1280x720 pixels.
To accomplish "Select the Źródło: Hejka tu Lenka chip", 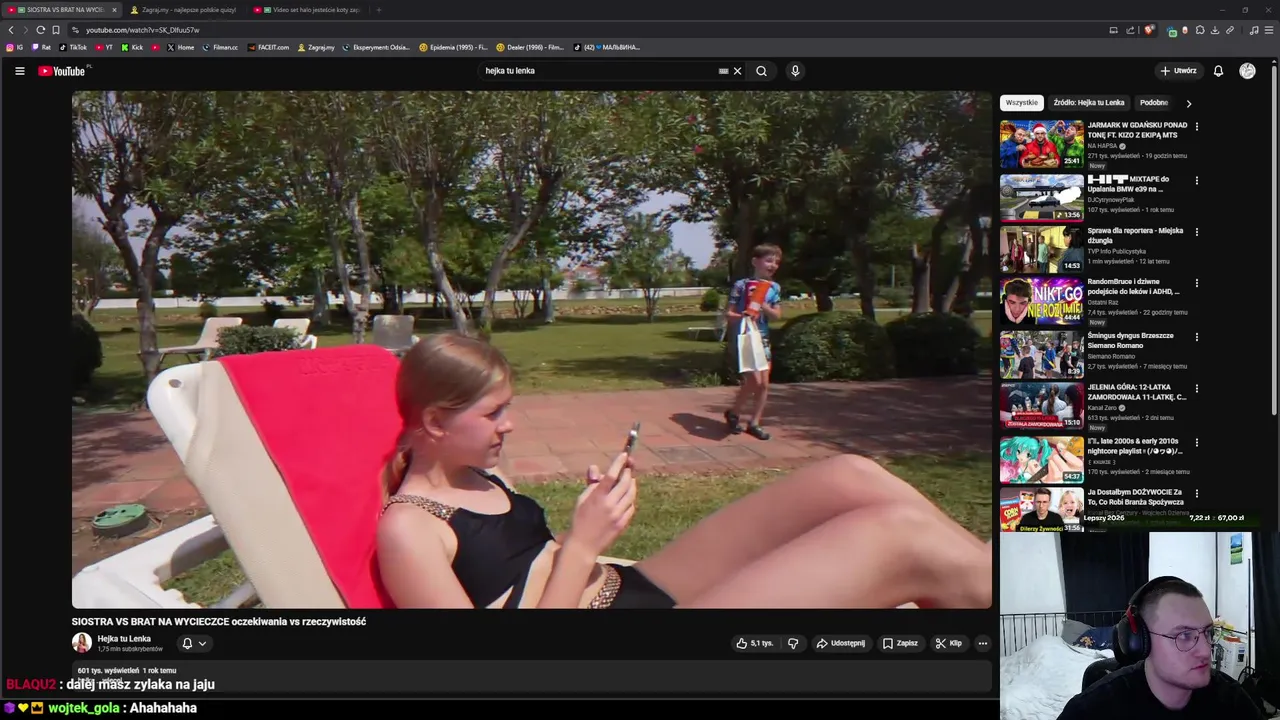I will [x=1088, y=102].
